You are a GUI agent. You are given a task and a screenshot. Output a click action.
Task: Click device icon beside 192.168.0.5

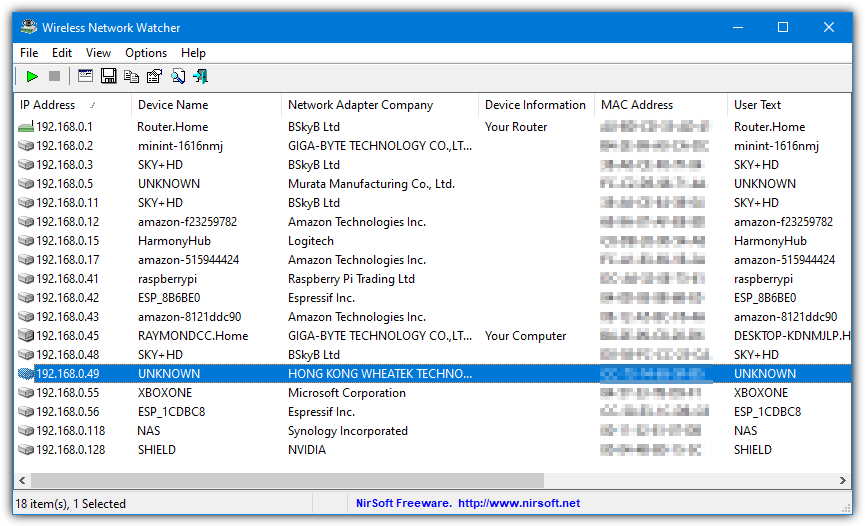click(26, 184)
